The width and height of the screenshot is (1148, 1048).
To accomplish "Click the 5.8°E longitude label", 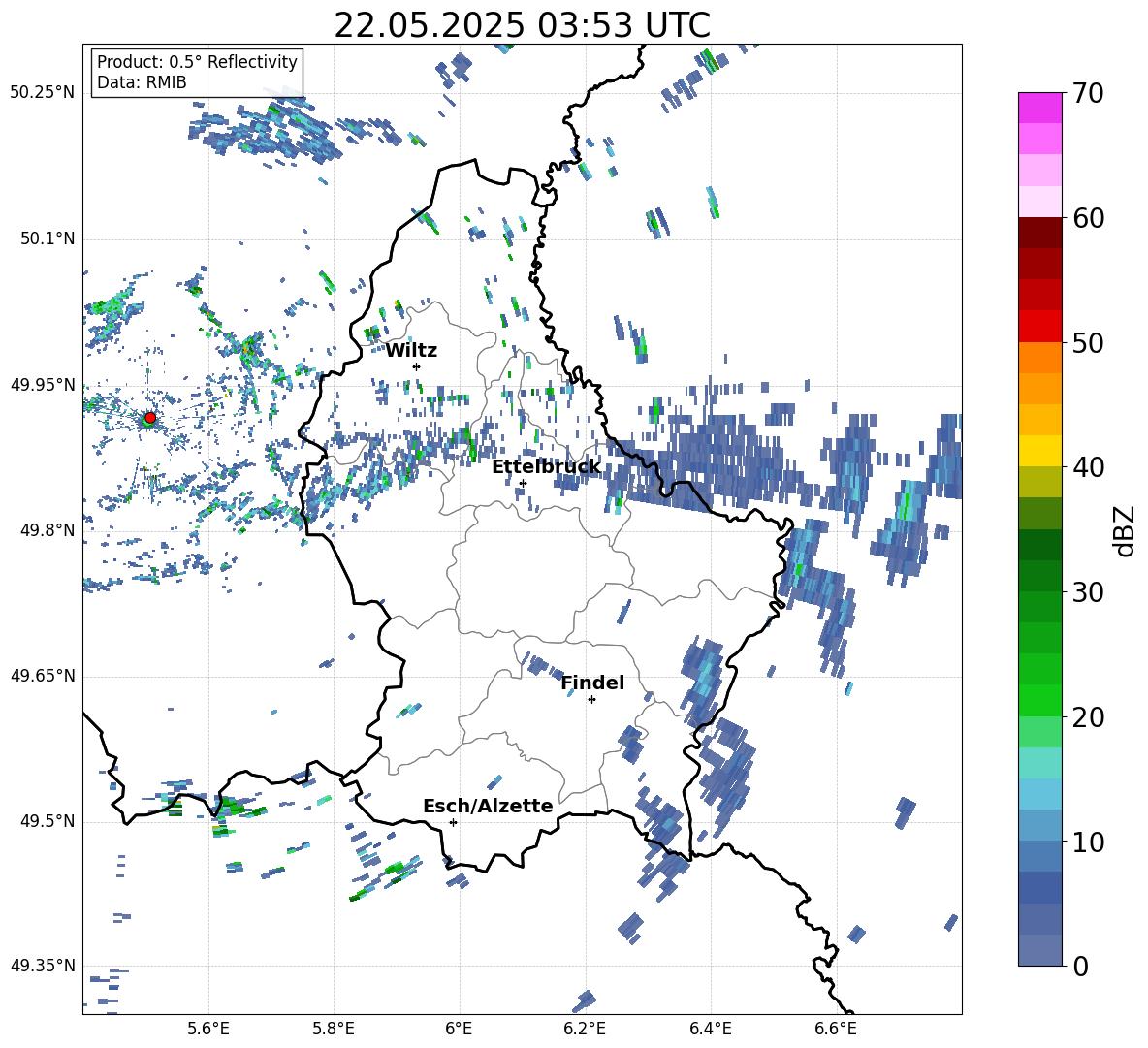I will point(334,1029).
